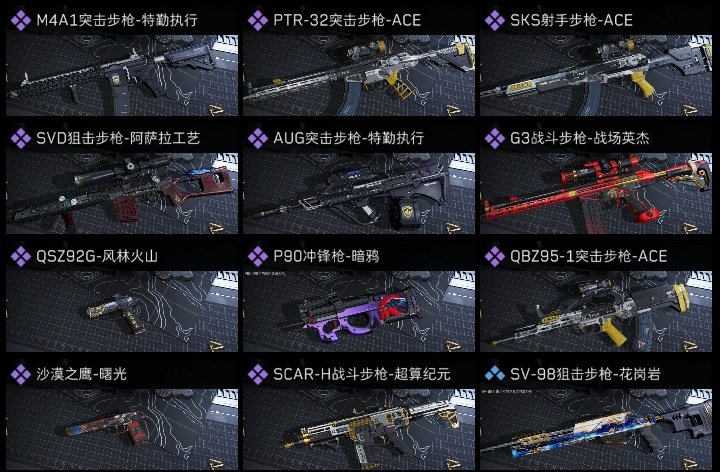Click the purple rarity icon beside SVD狙击步枪
Screen dimensions: 720x472
[21, 138]
